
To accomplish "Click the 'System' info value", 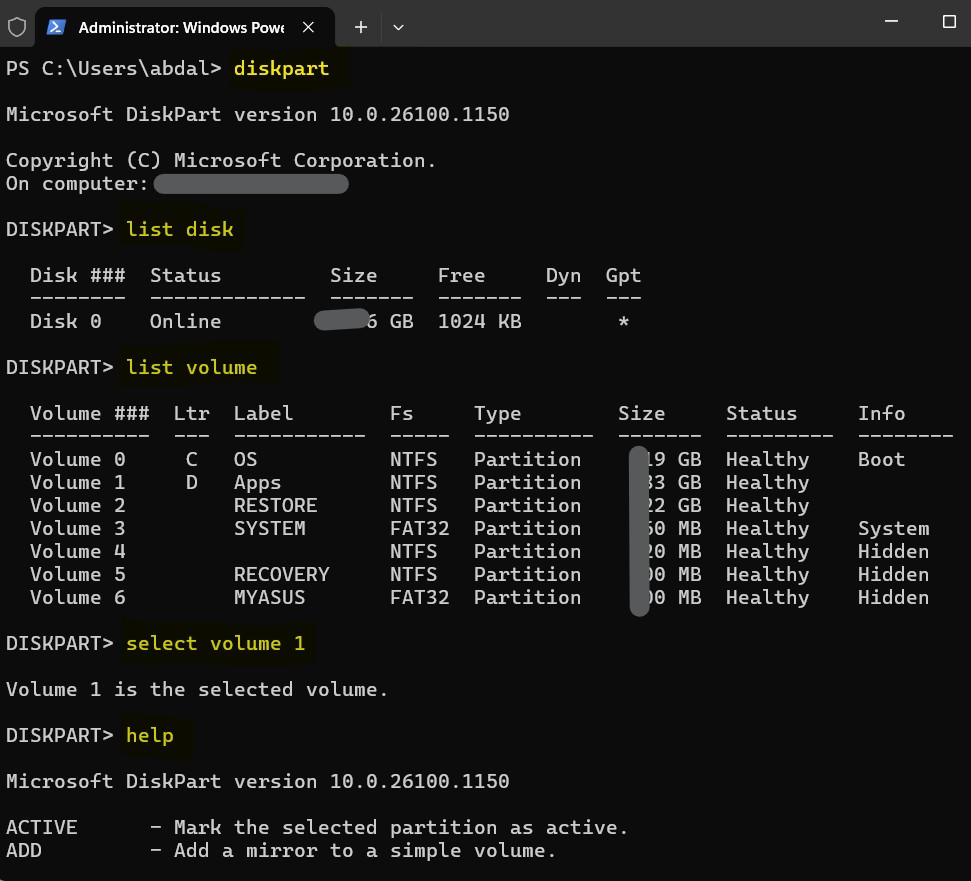I will (x=894, y=528).
